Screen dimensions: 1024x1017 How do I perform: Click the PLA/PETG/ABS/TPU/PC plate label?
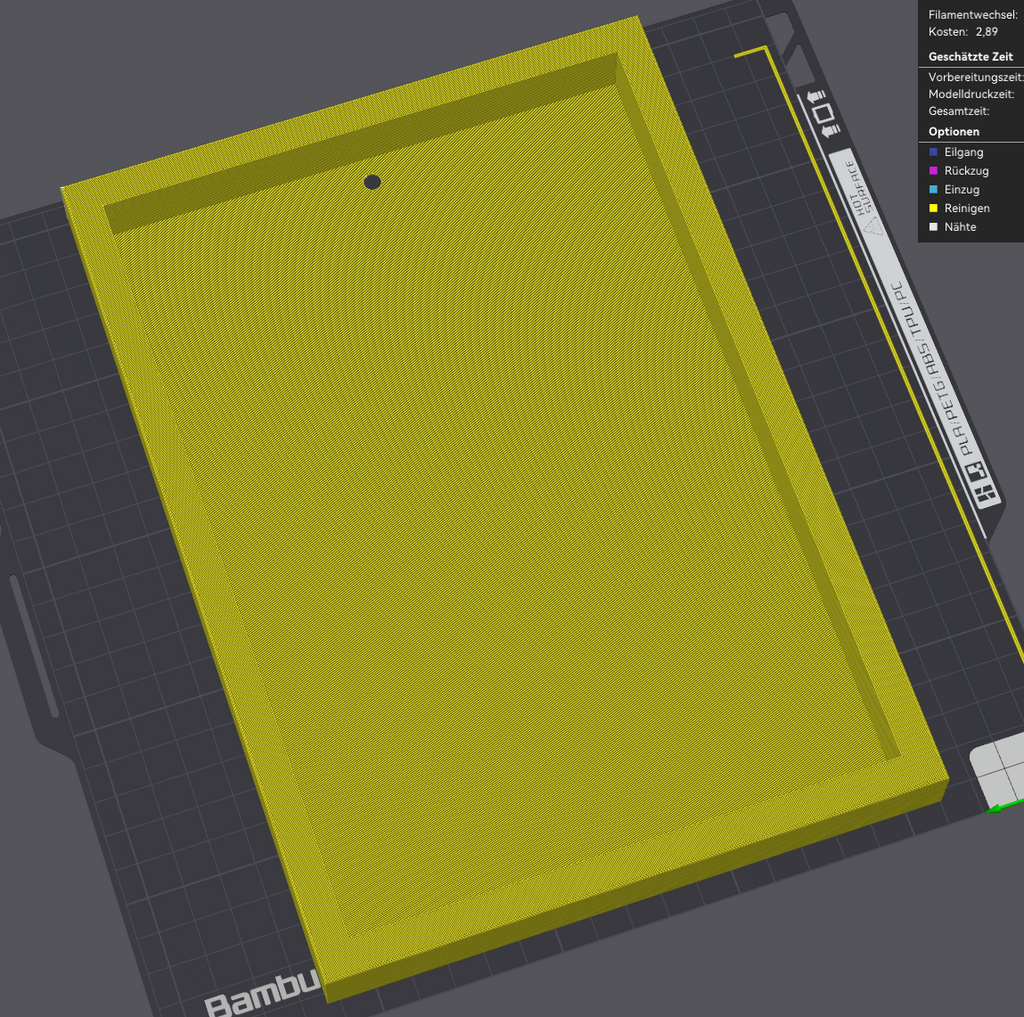(933, 368)
